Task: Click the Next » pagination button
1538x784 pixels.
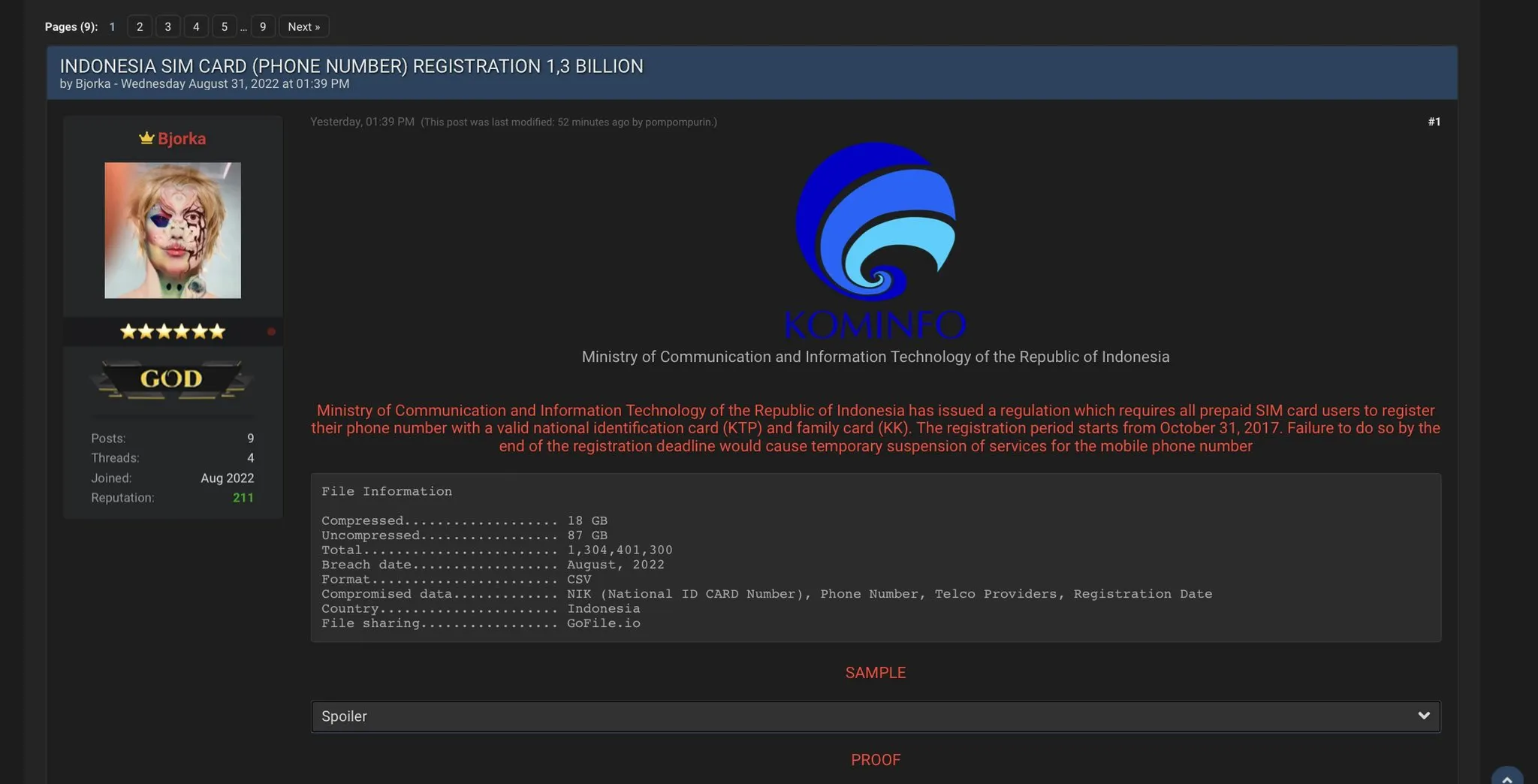Action: (x=303, y=26)
